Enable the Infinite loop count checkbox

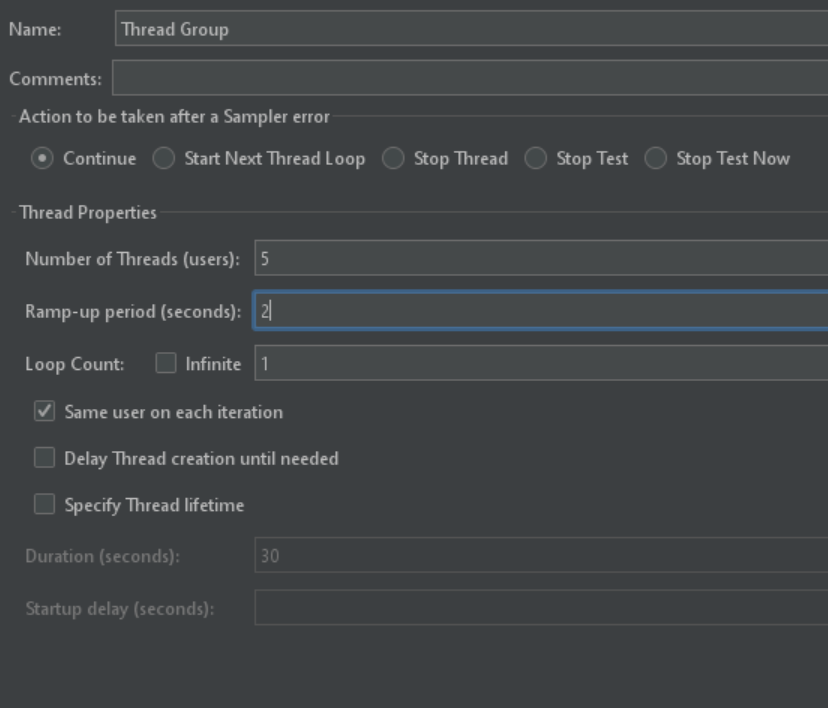166,363
